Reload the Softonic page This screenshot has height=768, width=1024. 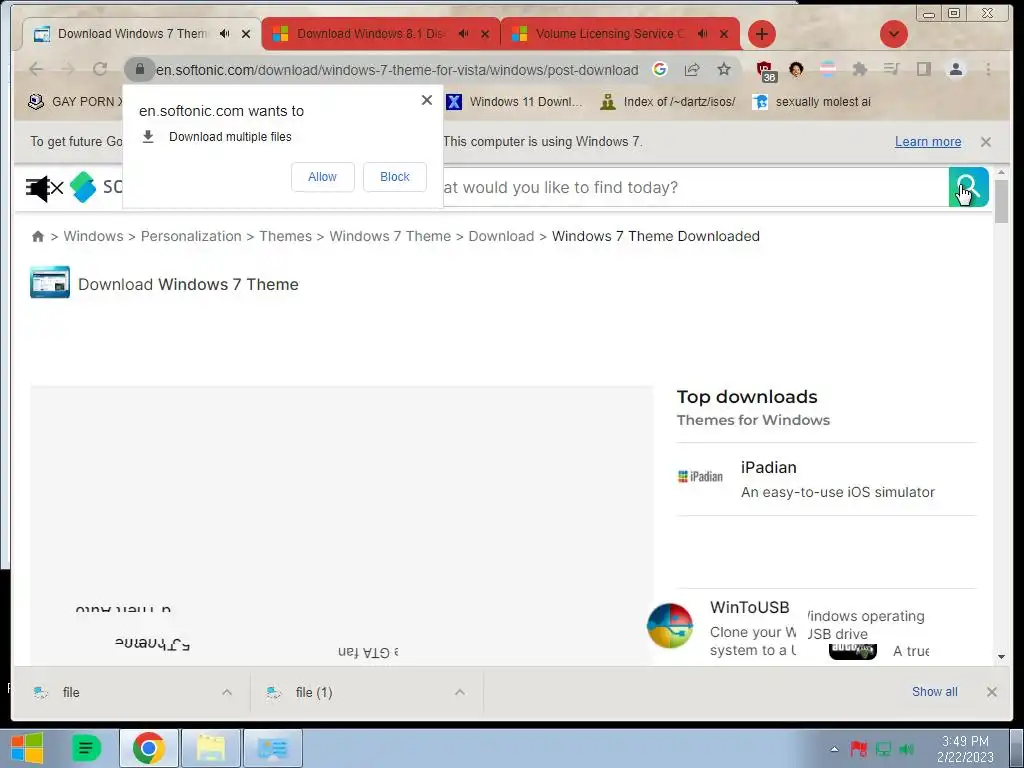click(x=99, y=69)
